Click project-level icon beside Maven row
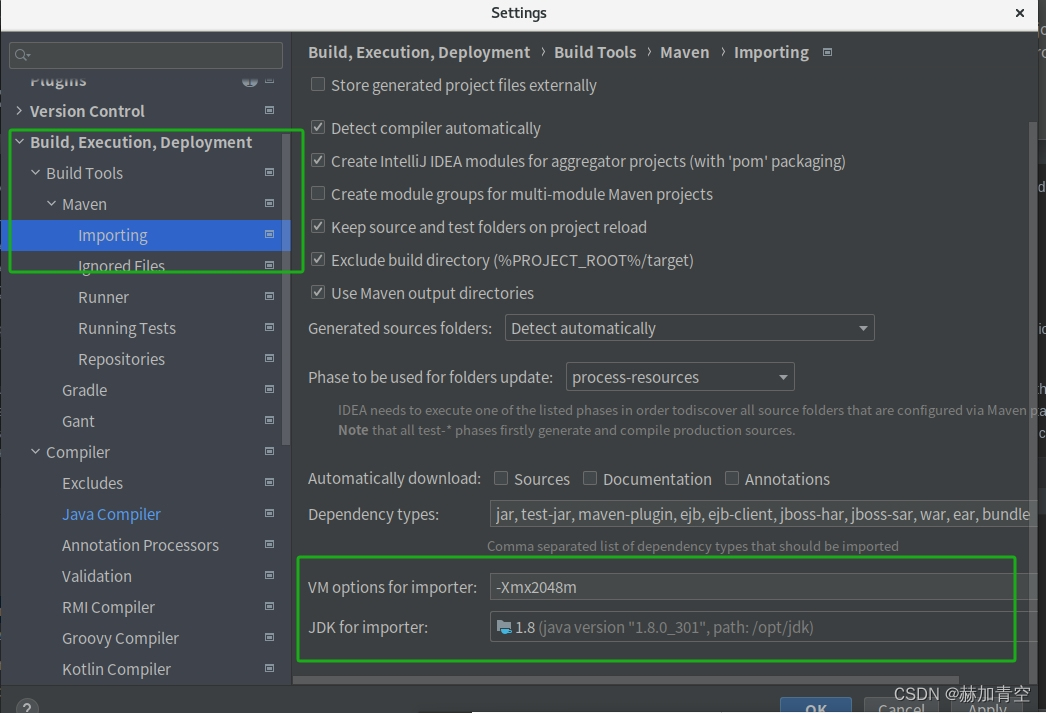 point(270,203)
